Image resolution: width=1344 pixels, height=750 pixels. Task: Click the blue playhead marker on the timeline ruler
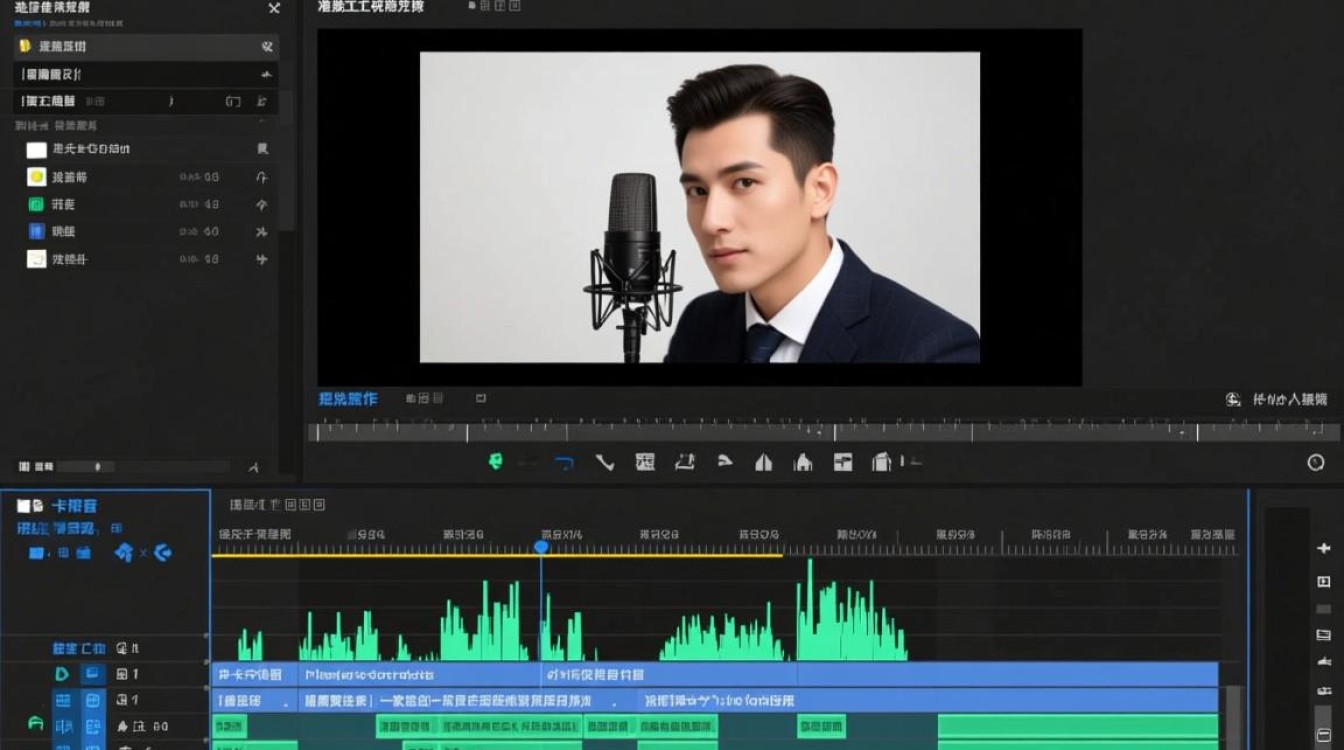[x=541, y=547]
